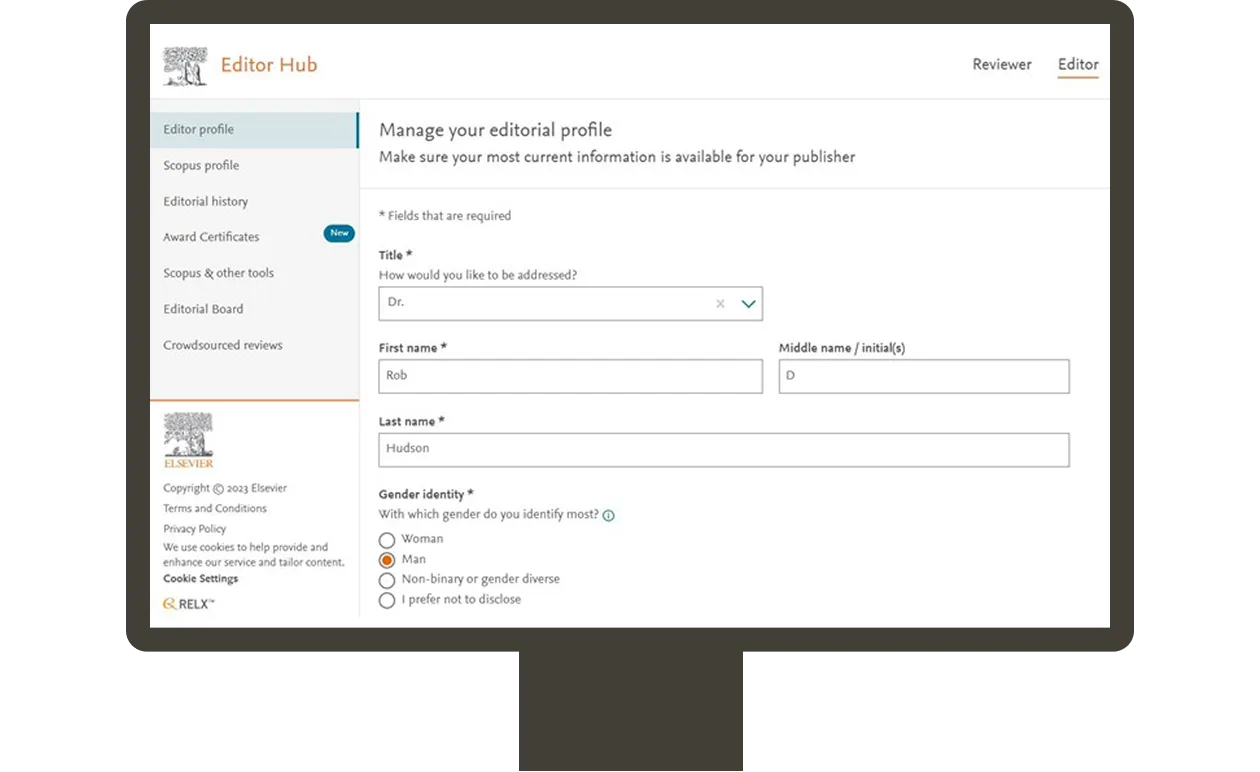Image resolution: width=1260 pixels, height=772 pixels.
Task: Click the '* Fields that are required' note
Action: coord(445,216)
